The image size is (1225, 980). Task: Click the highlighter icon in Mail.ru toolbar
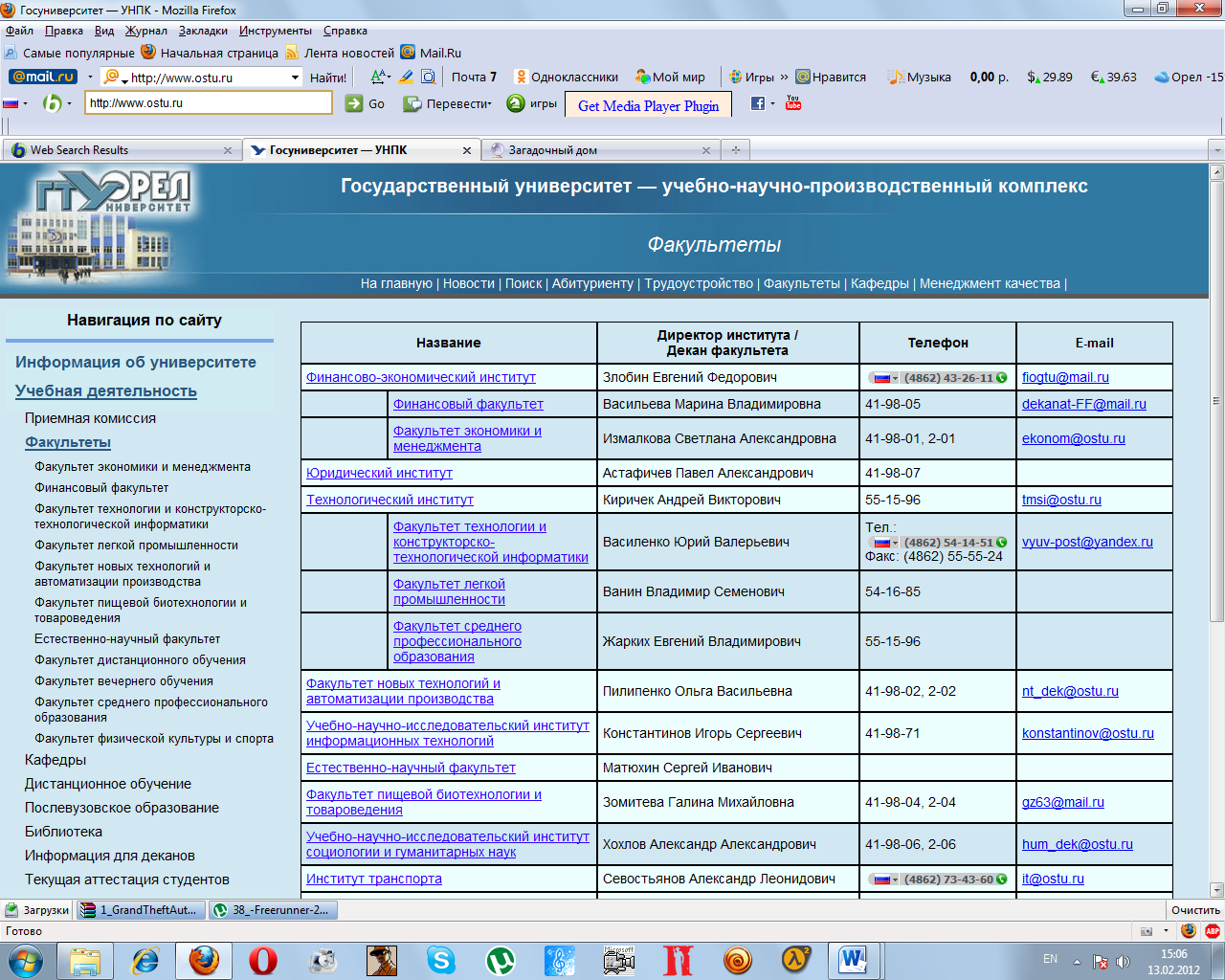pyautogui.click(x=406, y=77)
